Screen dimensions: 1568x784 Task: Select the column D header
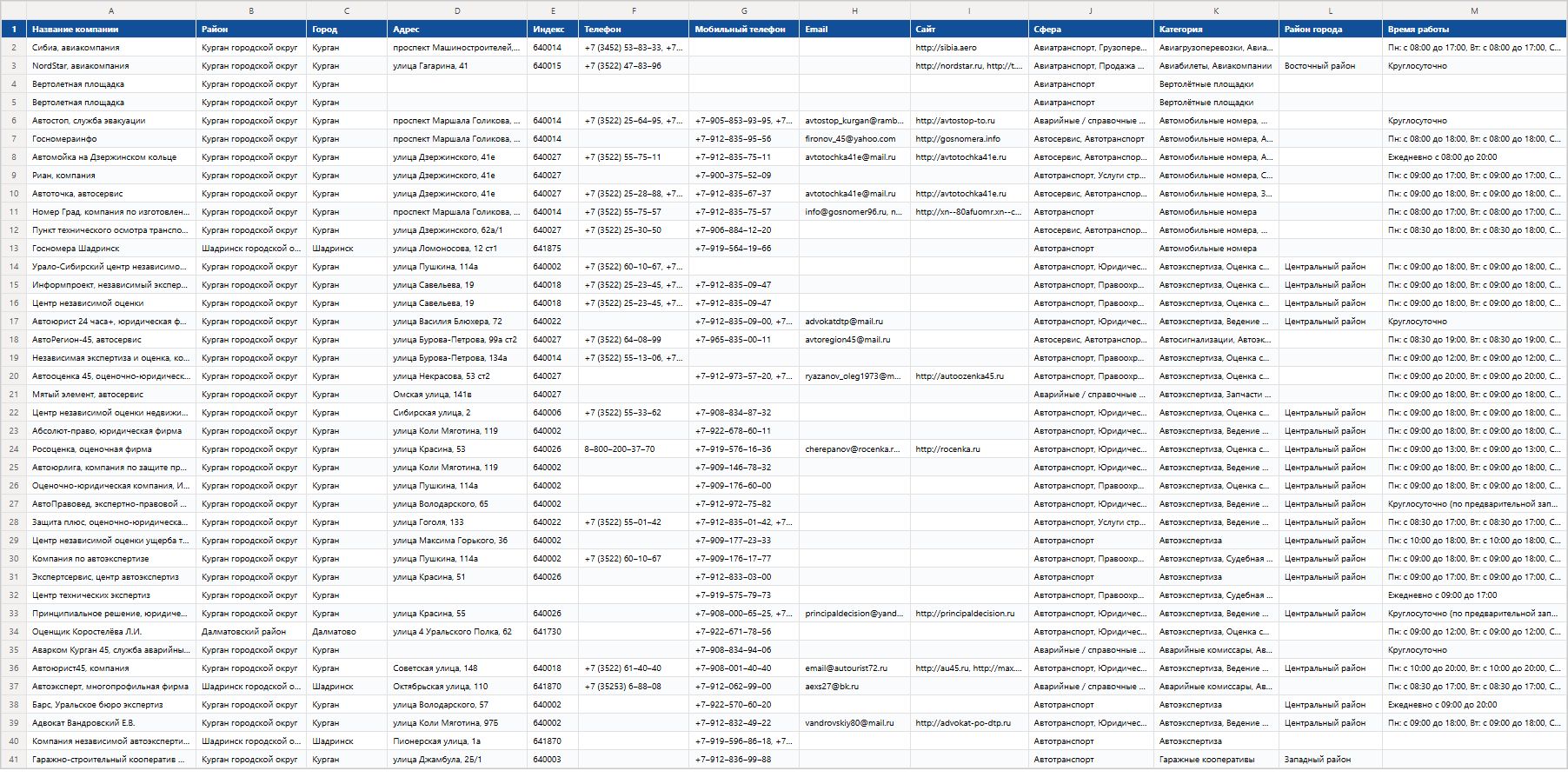[457, 10]
